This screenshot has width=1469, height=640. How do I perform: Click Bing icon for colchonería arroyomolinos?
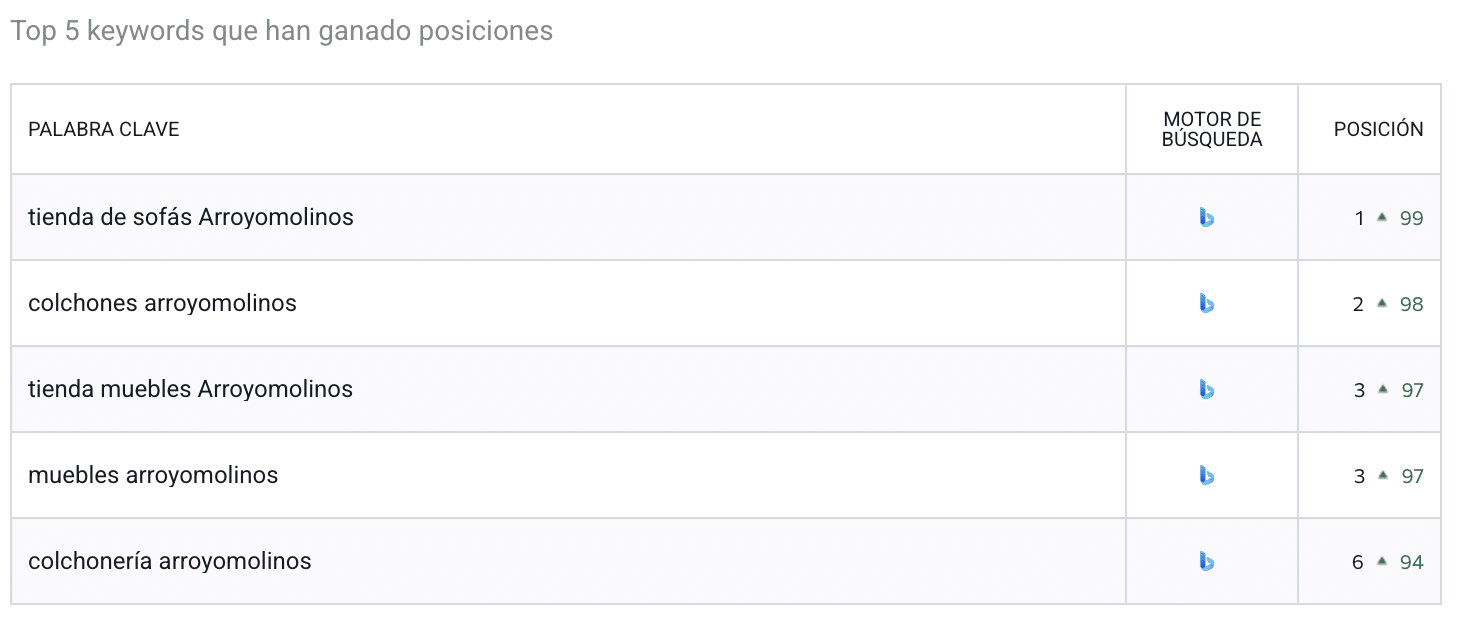1207,561
